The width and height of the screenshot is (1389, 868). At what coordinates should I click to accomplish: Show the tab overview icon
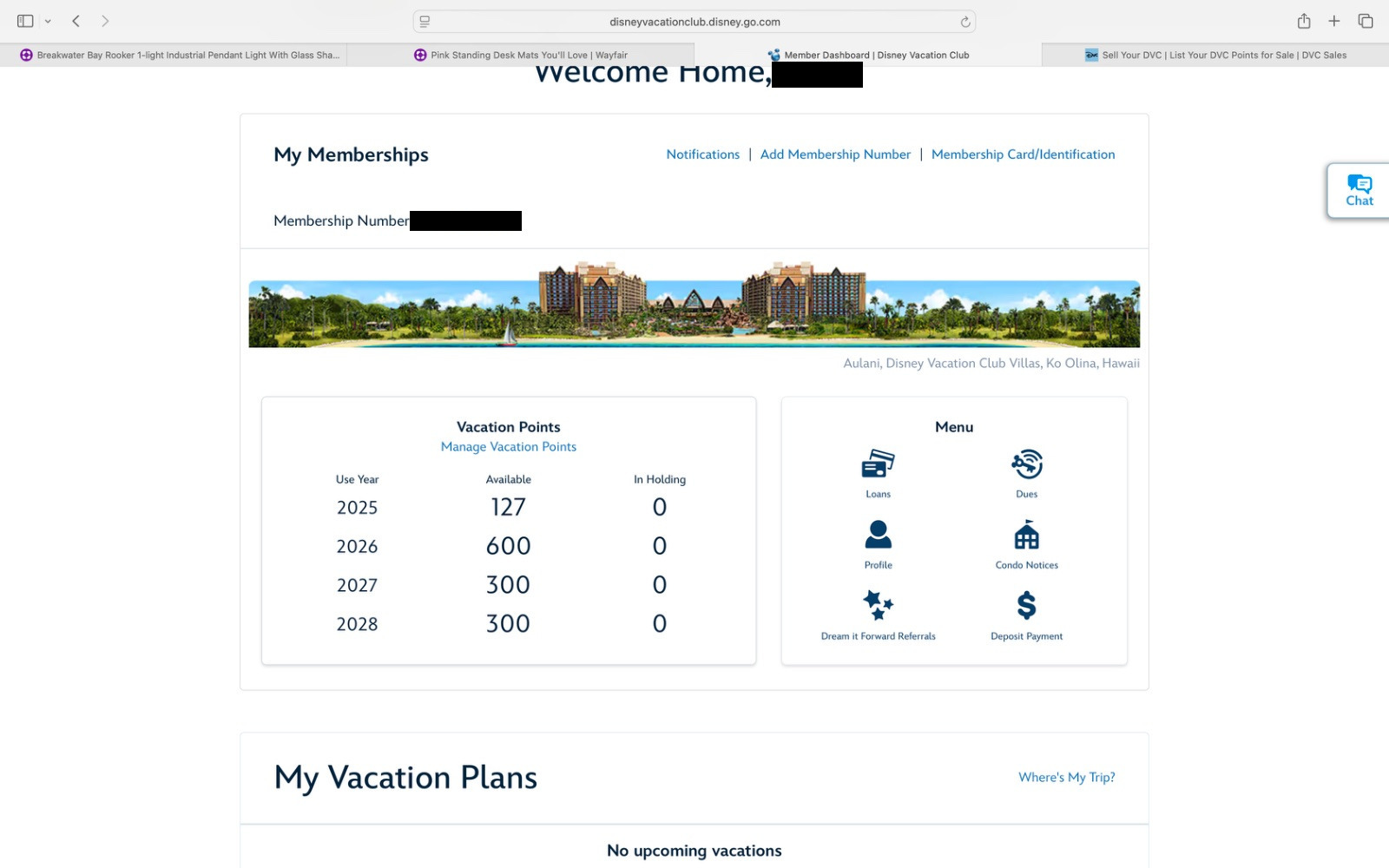tap(1366, 21)
